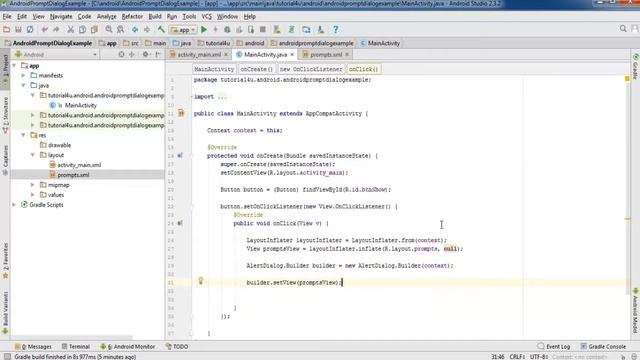The height and width of the screenshot is (360, 640).
Task: Expand the mipmap folder
Action: pos(33,185)
